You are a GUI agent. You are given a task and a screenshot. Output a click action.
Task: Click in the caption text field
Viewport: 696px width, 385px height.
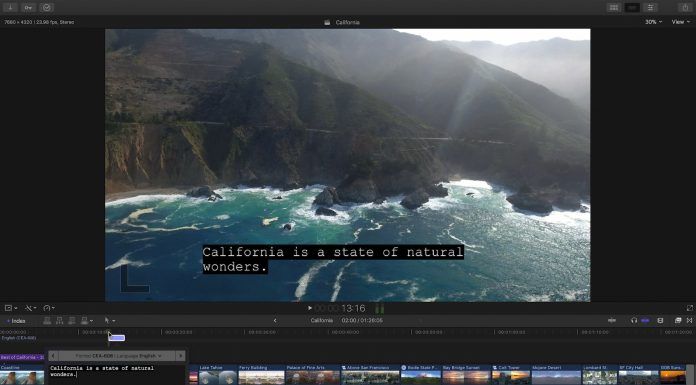[116, 374]
